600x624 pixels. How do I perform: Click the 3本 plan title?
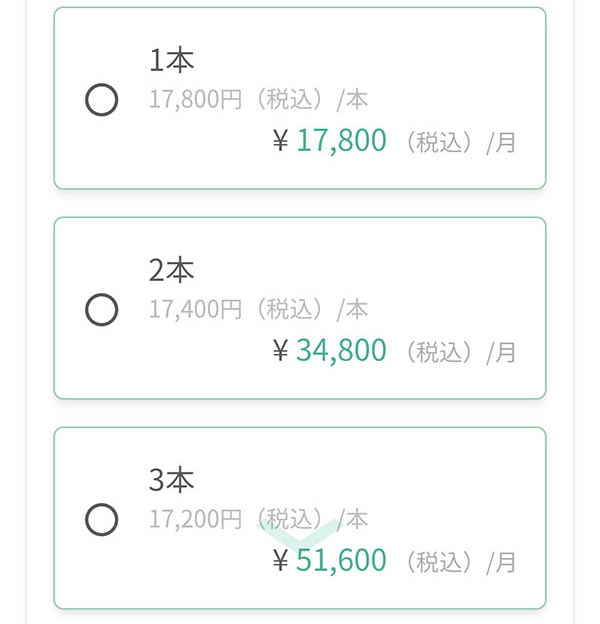click(171, 480)
